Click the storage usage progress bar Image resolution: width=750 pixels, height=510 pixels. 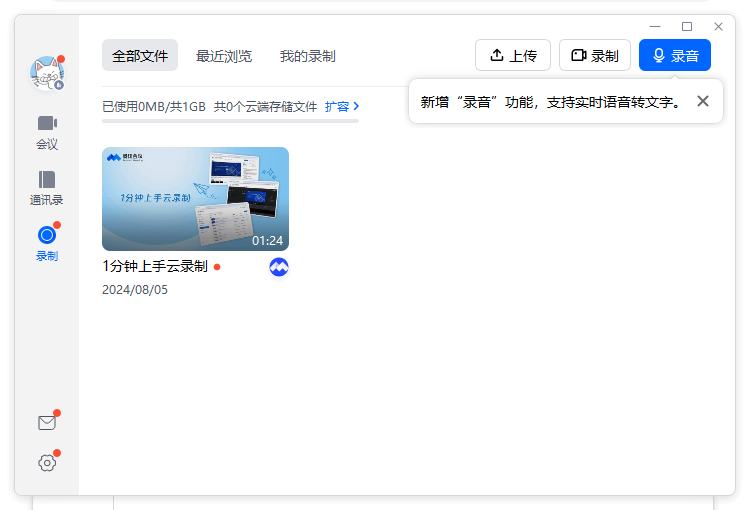(230, 120)
